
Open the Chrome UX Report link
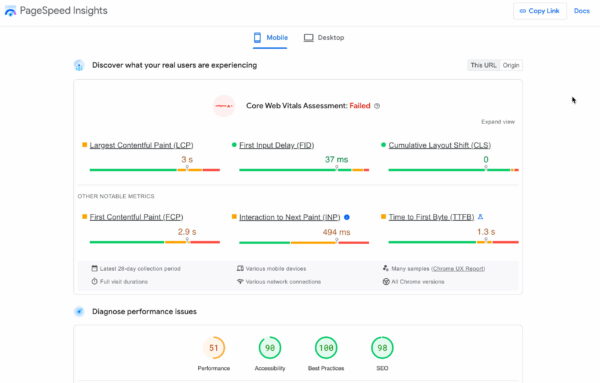[458, 269]
